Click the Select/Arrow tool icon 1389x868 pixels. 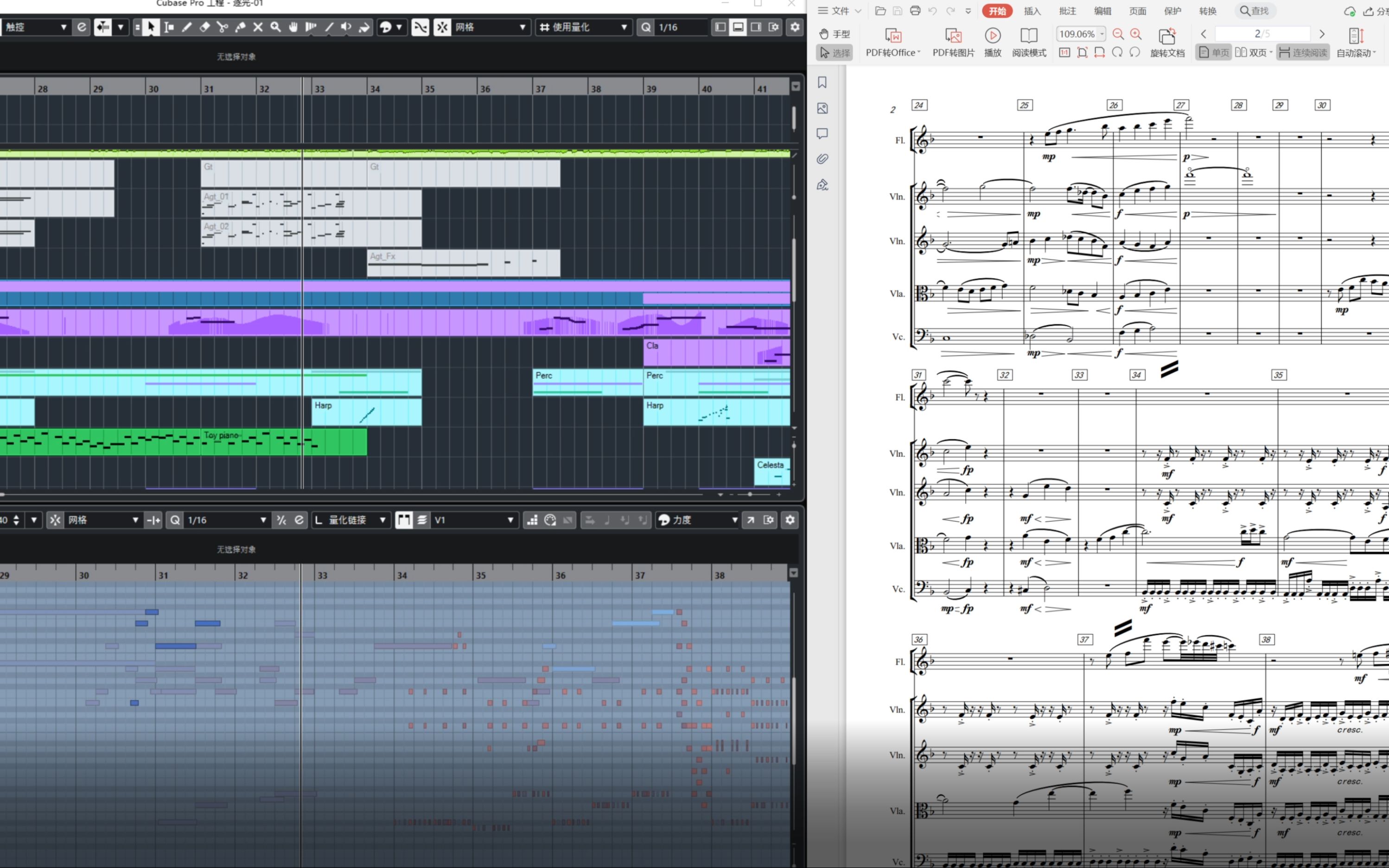[150, 27]
